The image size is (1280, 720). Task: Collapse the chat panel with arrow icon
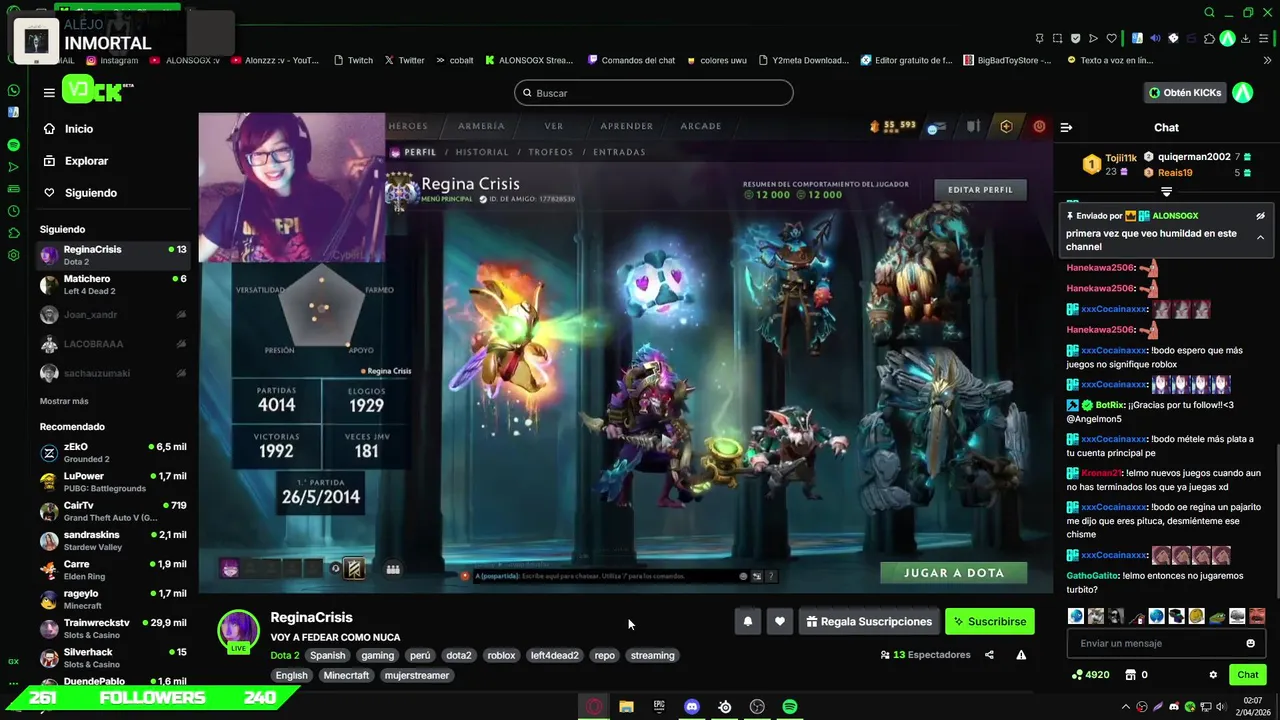1066,128
